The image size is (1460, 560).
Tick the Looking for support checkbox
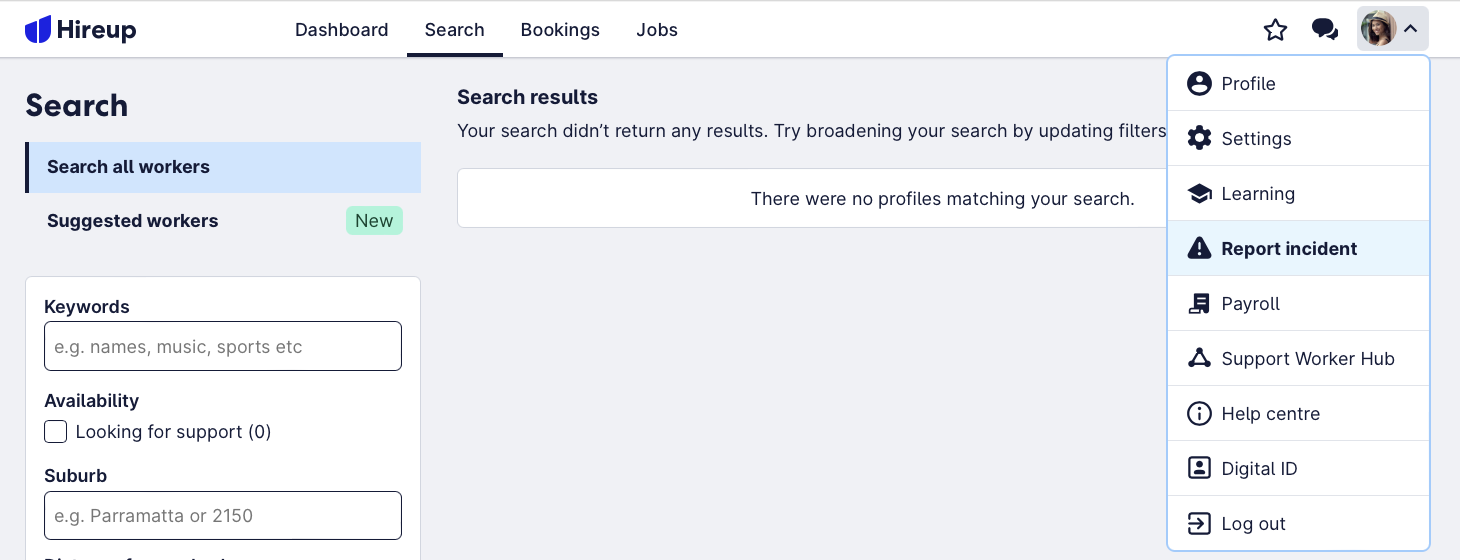pos(56,432)
